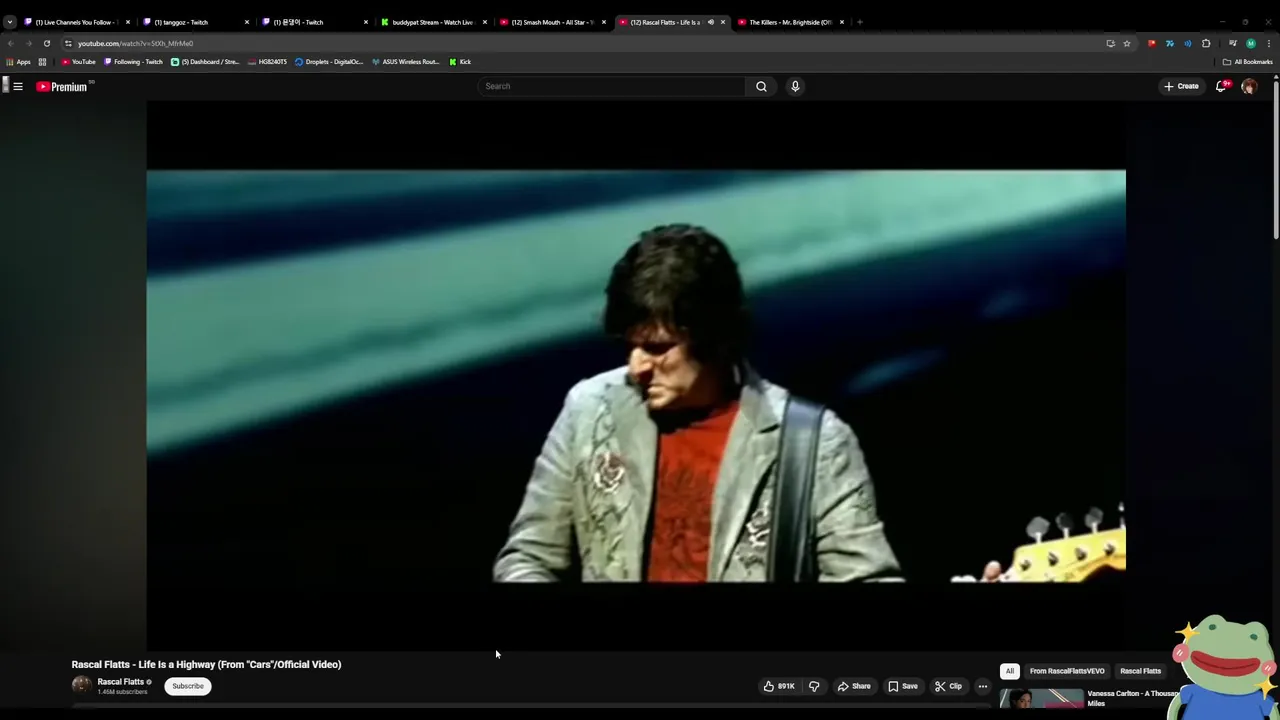Go back in browser history
This screenshot has width=1280, height=720.
click(10, 43)
